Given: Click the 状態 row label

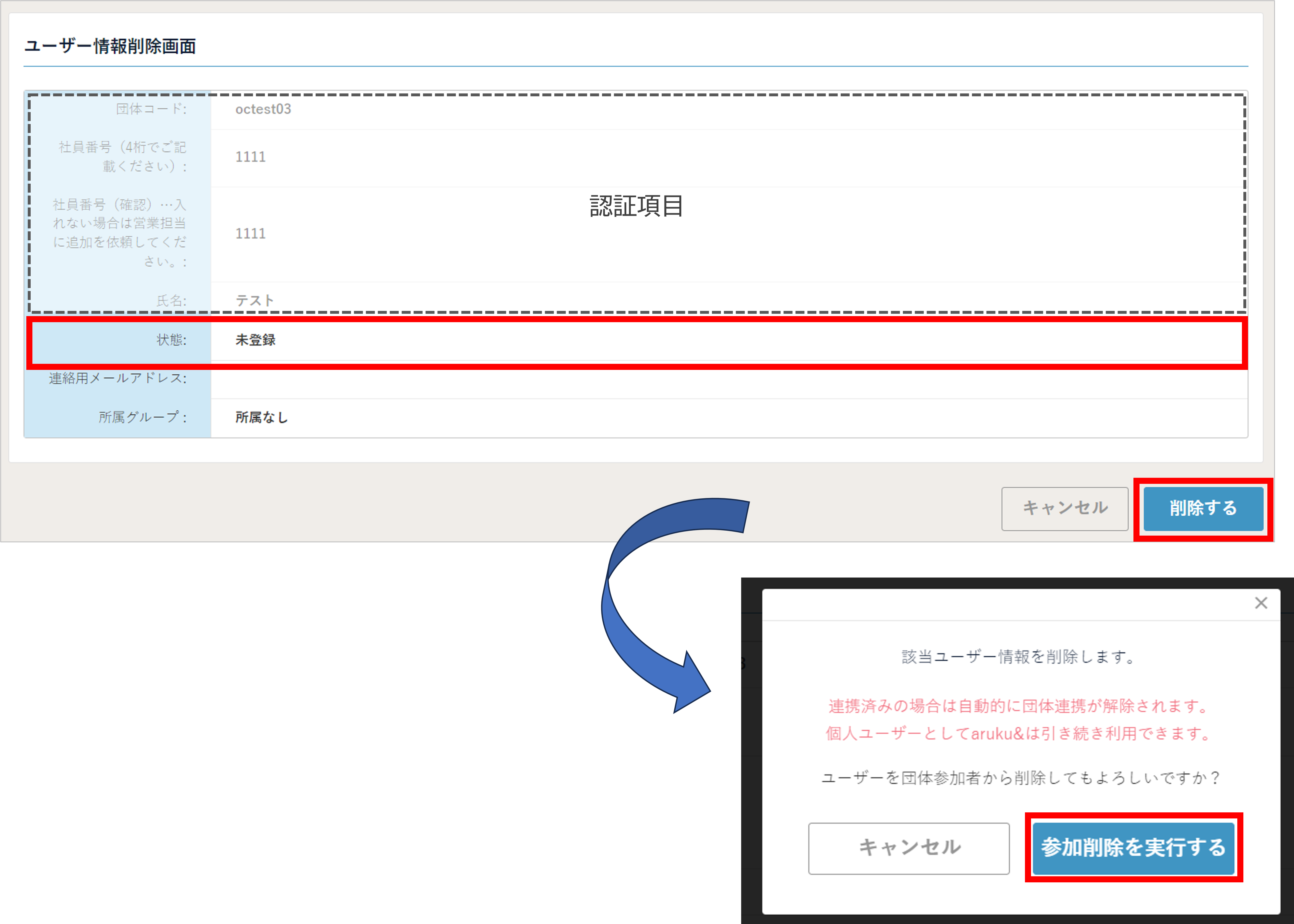Looking at the screenshot, I should [x=171, y=340].
